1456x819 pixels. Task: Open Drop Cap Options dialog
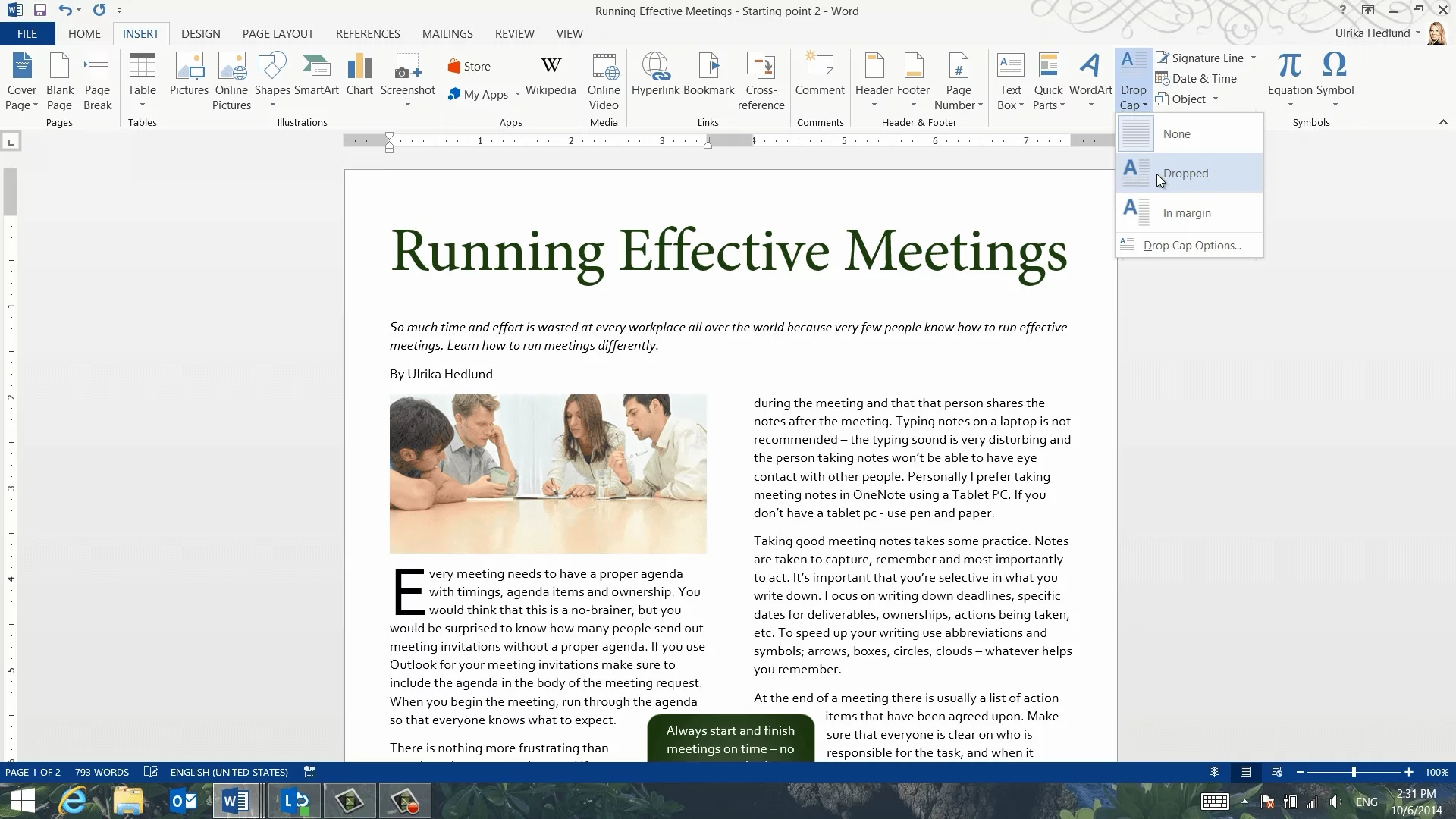coord(1191,246)
